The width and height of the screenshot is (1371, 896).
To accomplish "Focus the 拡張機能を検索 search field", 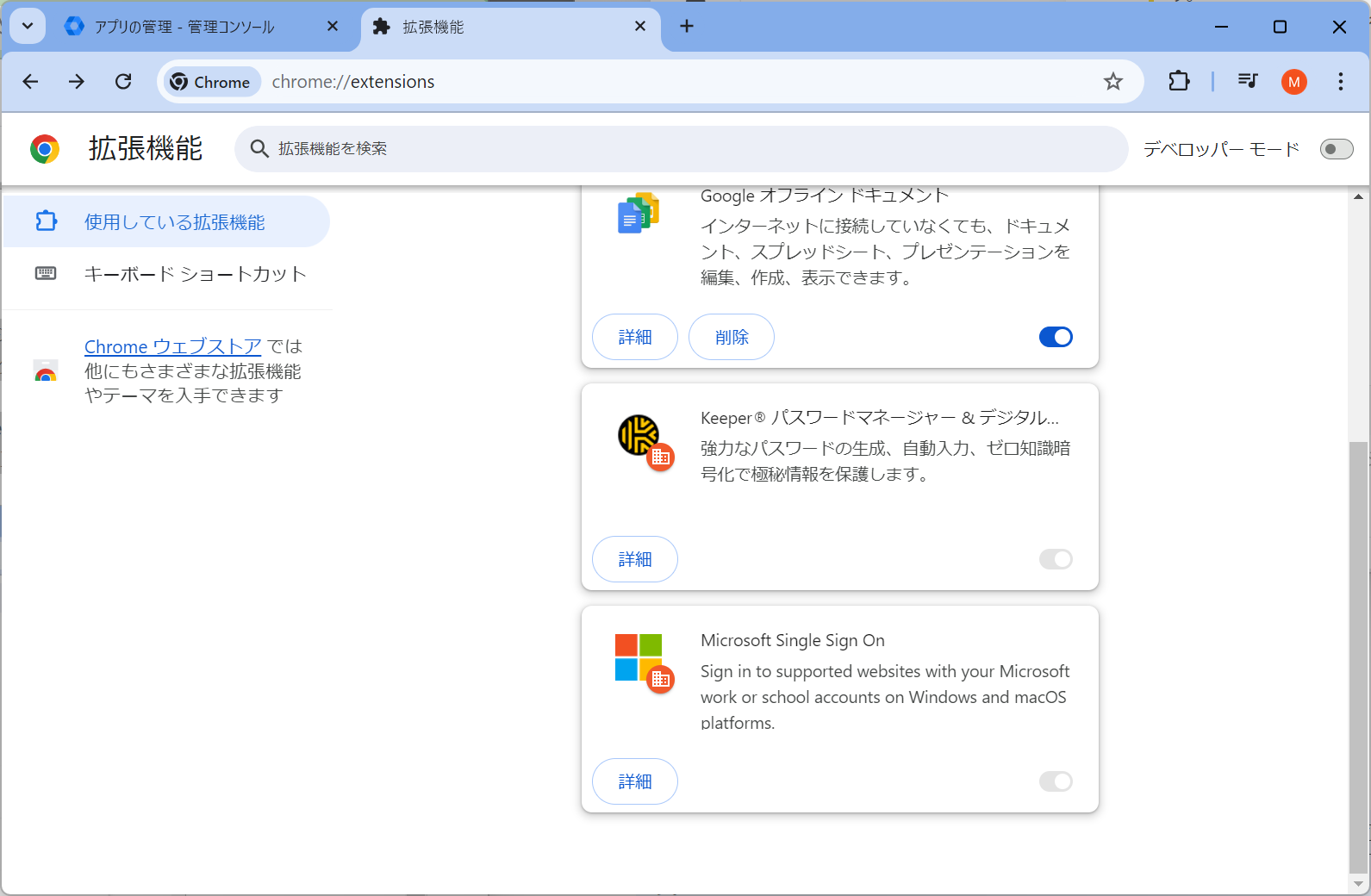I will (682, 149).
